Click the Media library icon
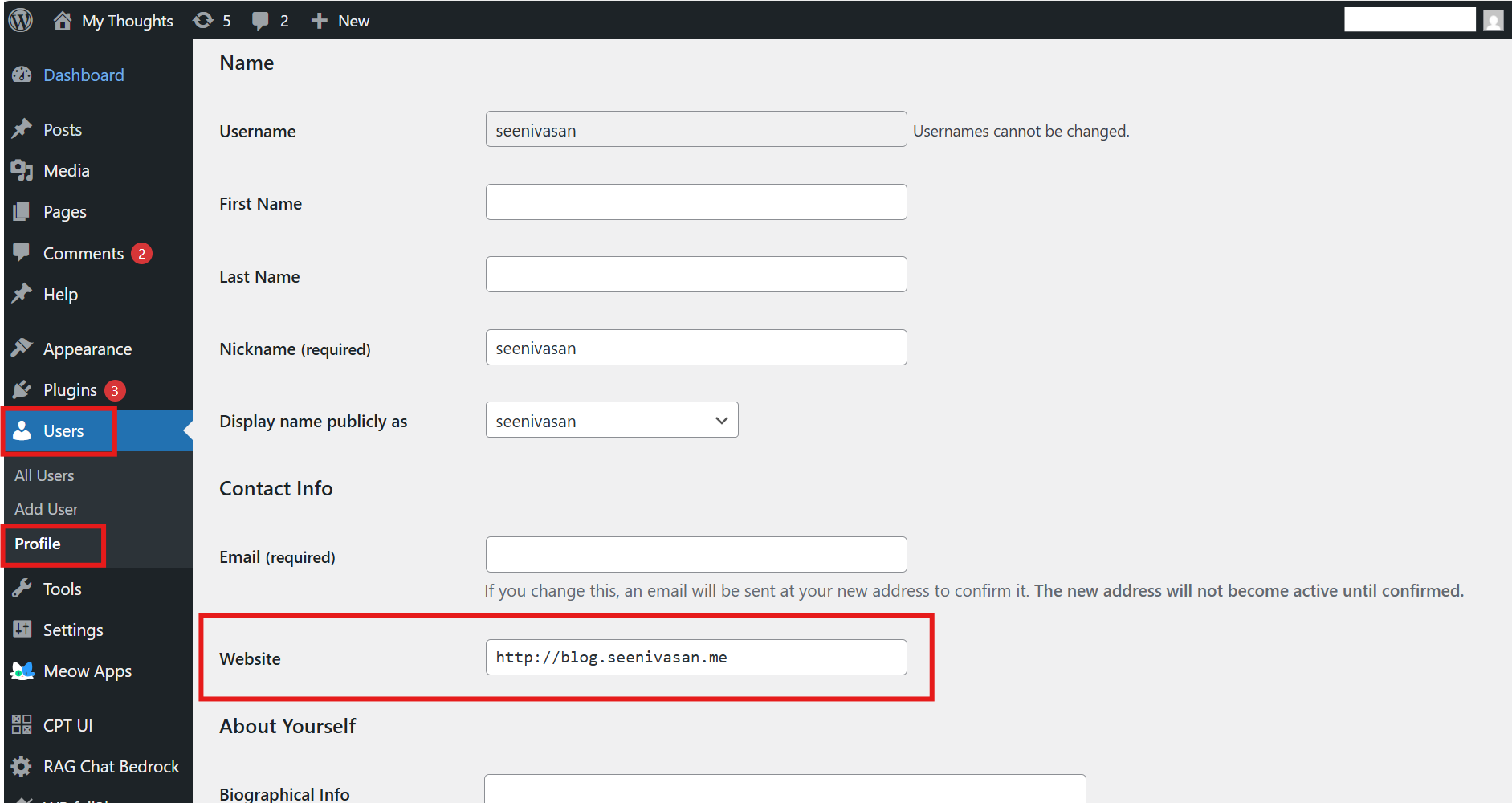The image size is (1512, 803). pyautogui.click(x=22, y=170)
